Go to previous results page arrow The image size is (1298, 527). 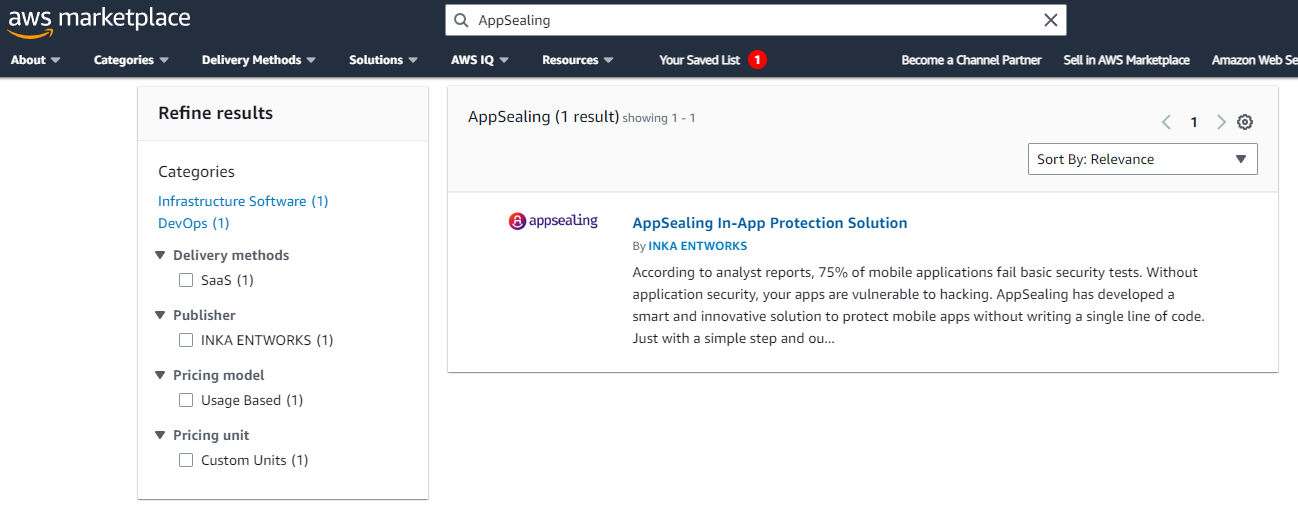coord(1166,122)
